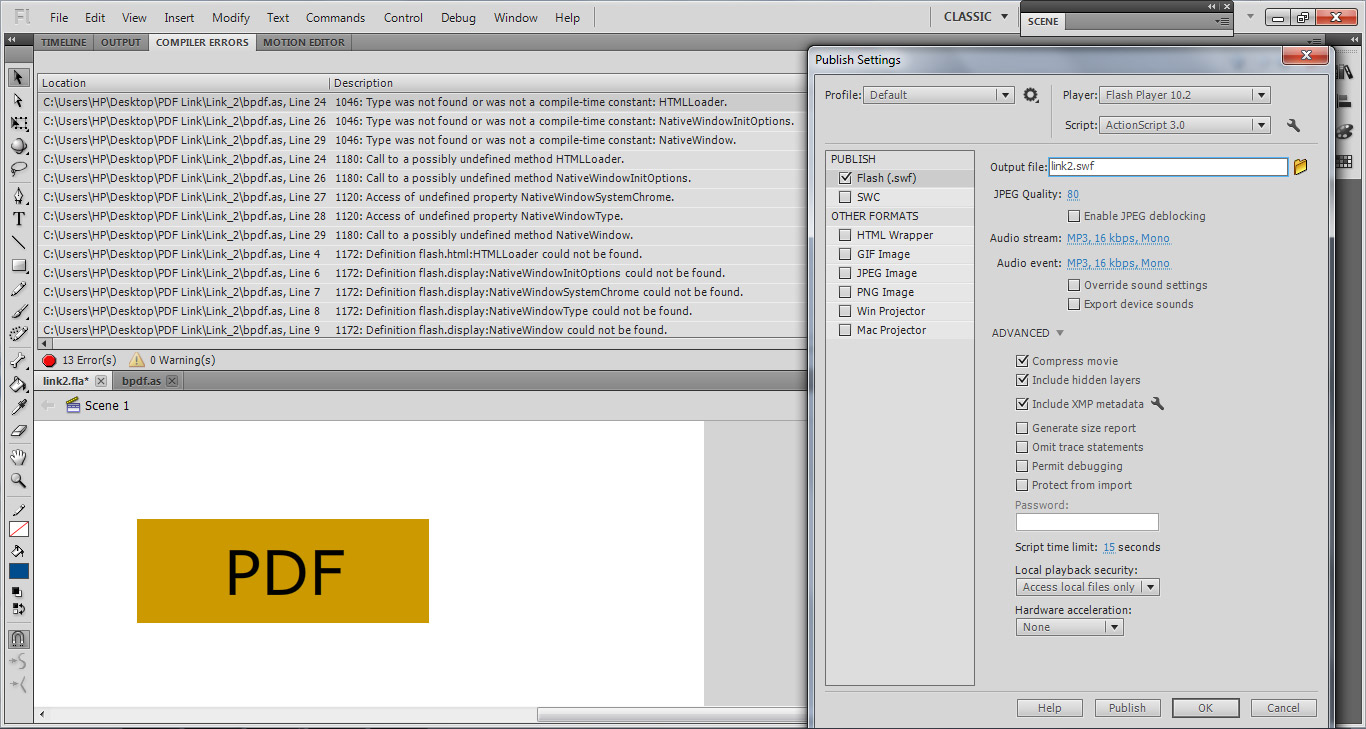Change JPEG Quality value 80
The image size is (1366, 729).
(1073, 194)
